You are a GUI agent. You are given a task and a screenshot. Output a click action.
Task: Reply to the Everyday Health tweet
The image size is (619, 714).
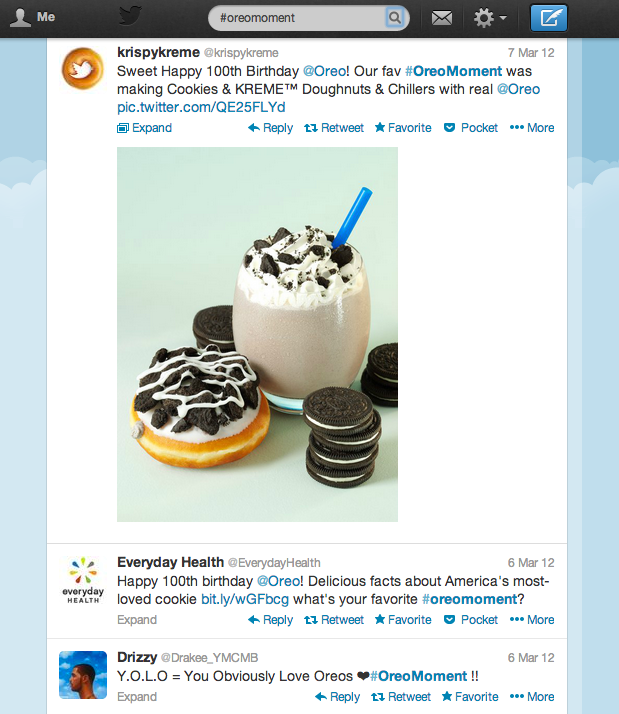point(271,620)
